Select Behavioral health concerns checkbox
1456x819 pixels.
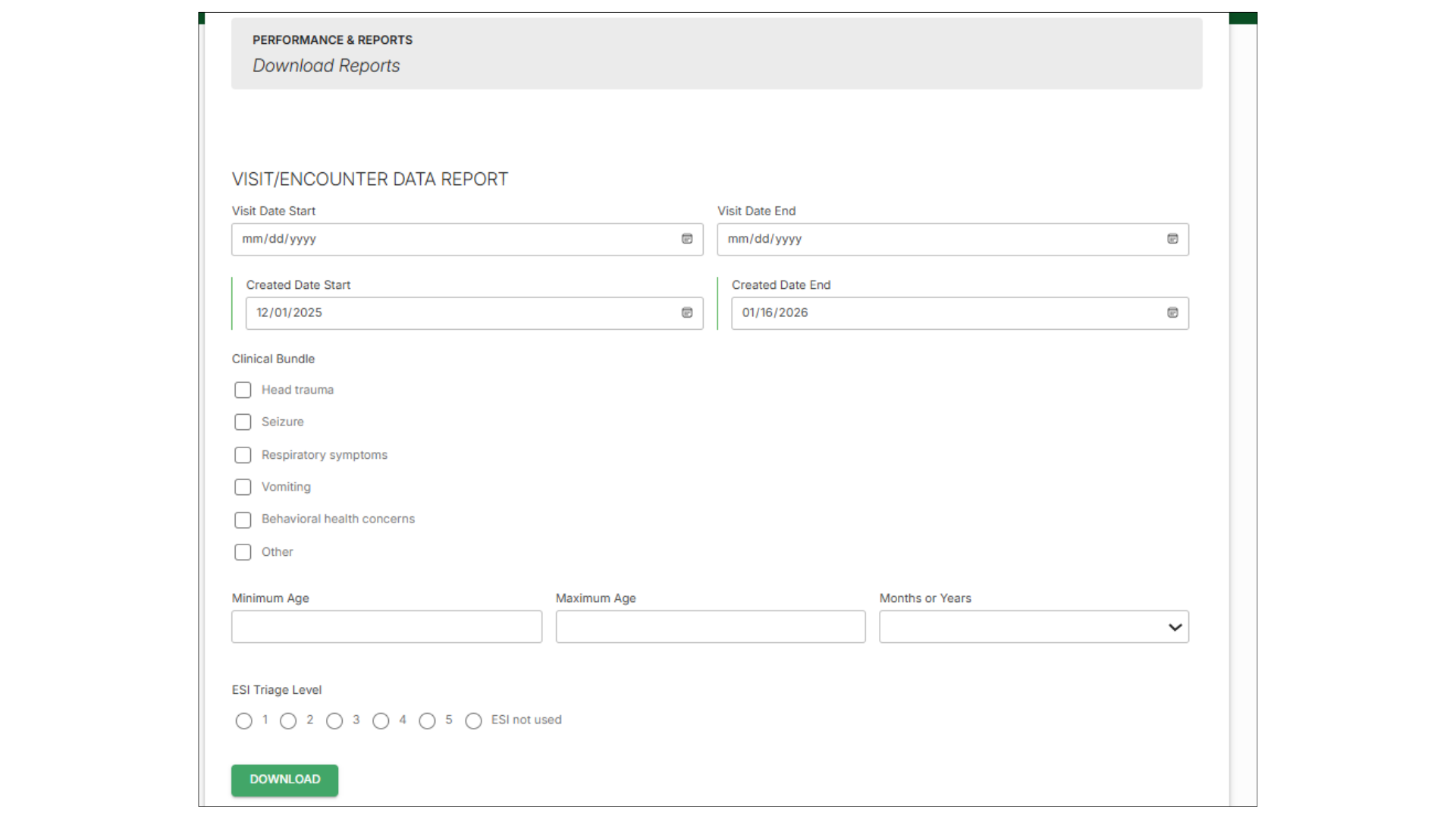click(243, 520)
